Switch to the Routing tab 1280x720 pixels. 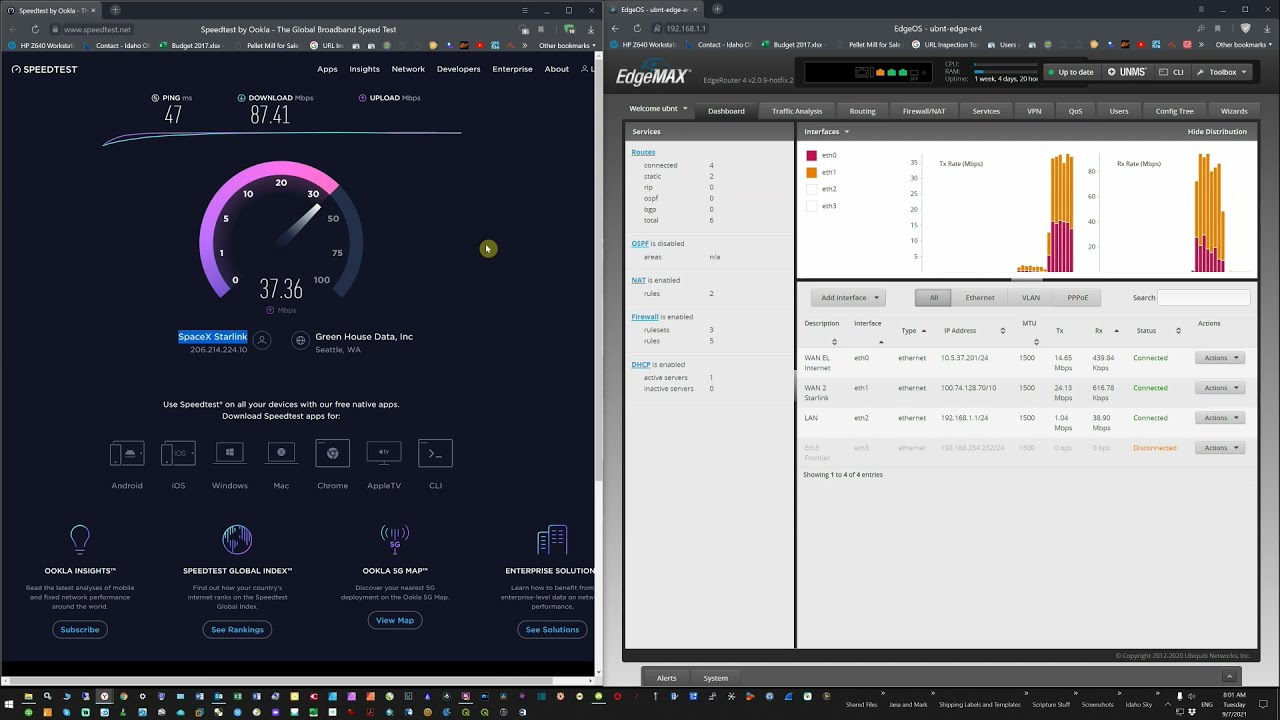(x=862, y=111)
